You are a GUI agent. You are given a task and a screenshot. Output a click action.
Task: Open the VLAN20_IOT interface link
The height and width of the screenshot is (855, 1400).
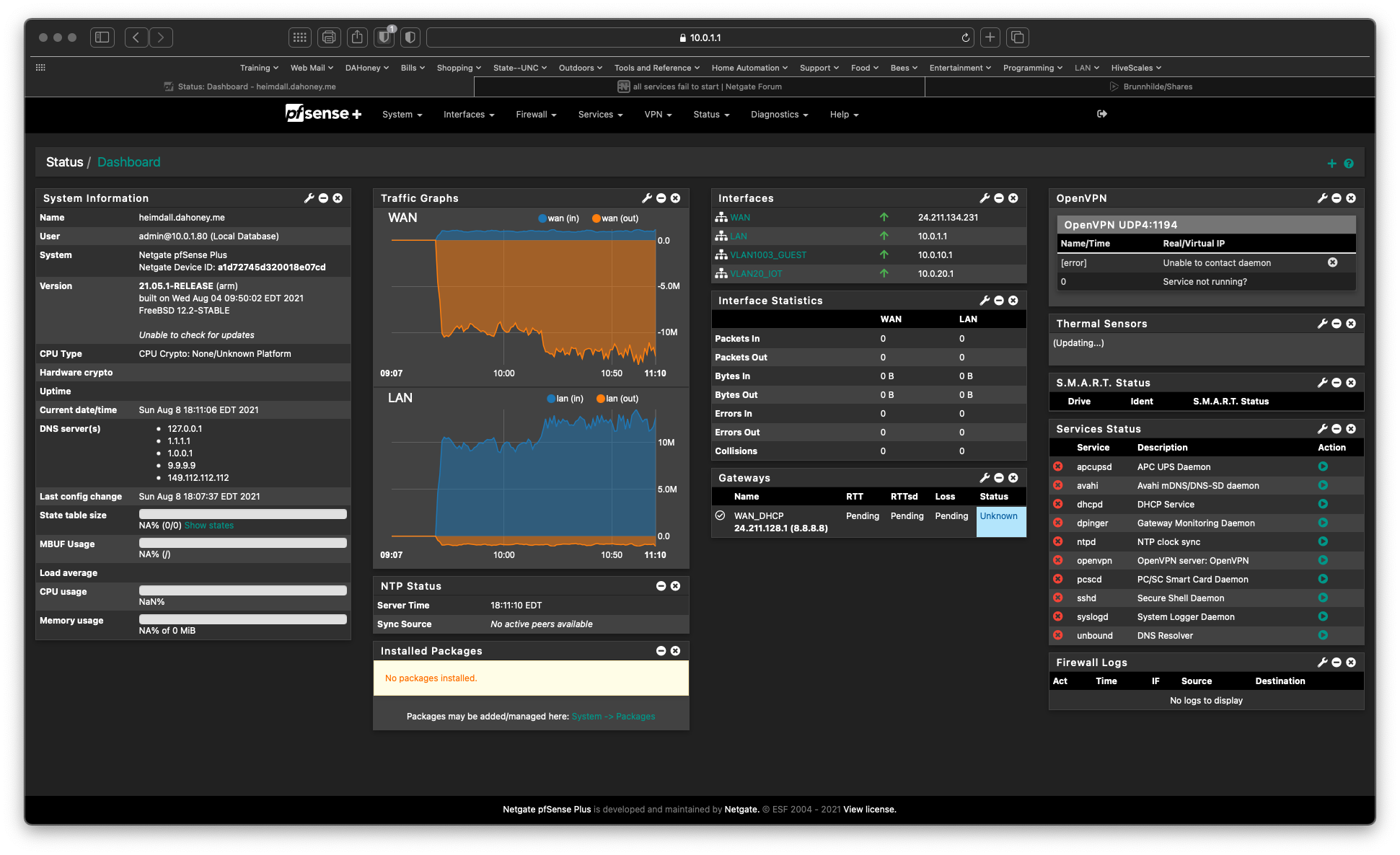pyautogui.click(x=756, y=273)
